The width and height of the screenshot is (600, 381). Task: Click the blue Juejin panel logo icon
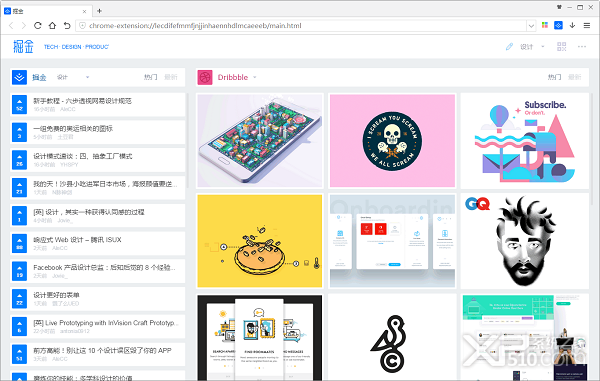[x=19, y=77]
